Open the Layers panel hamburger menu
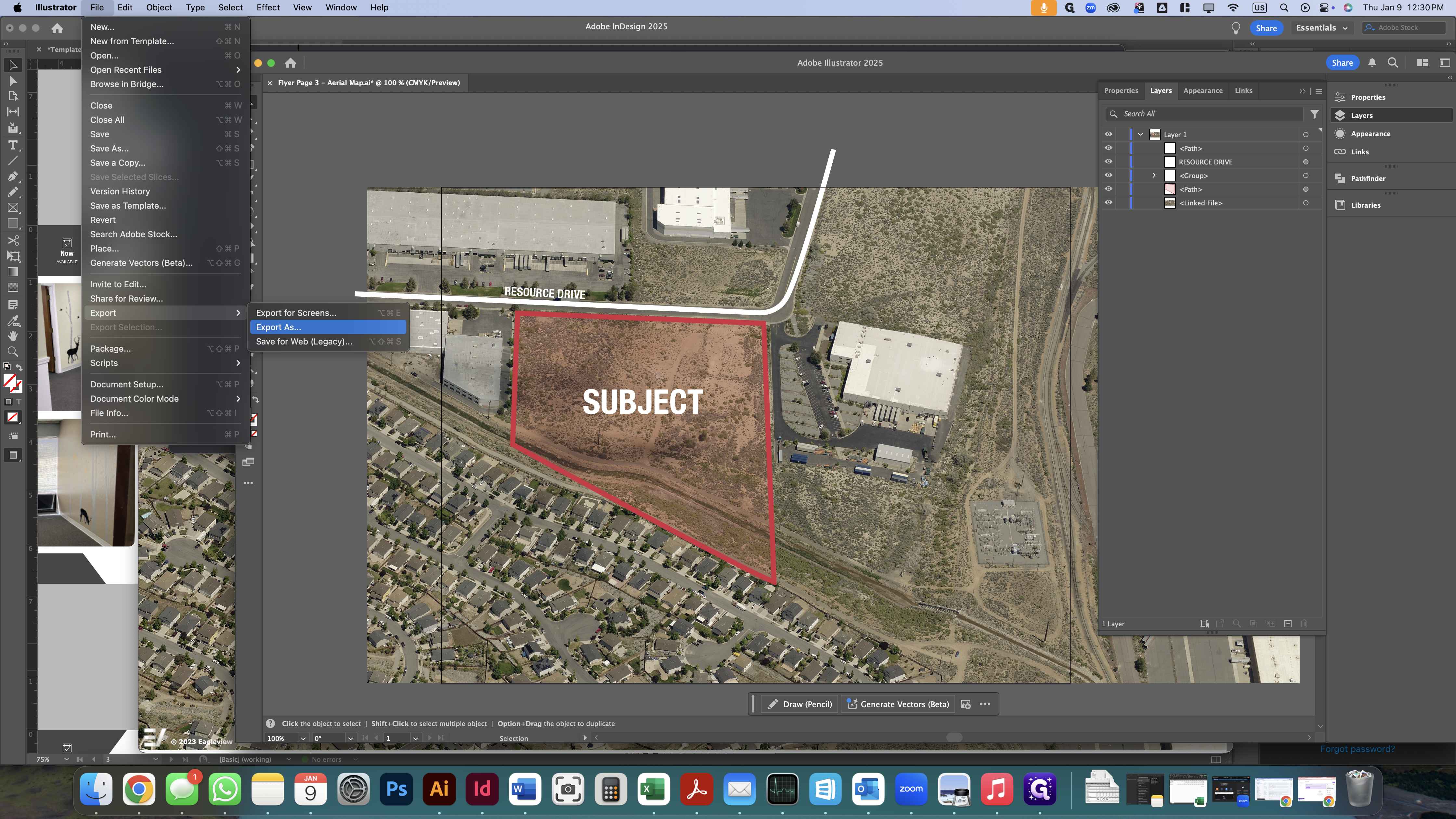 (x=1319, y=91)
